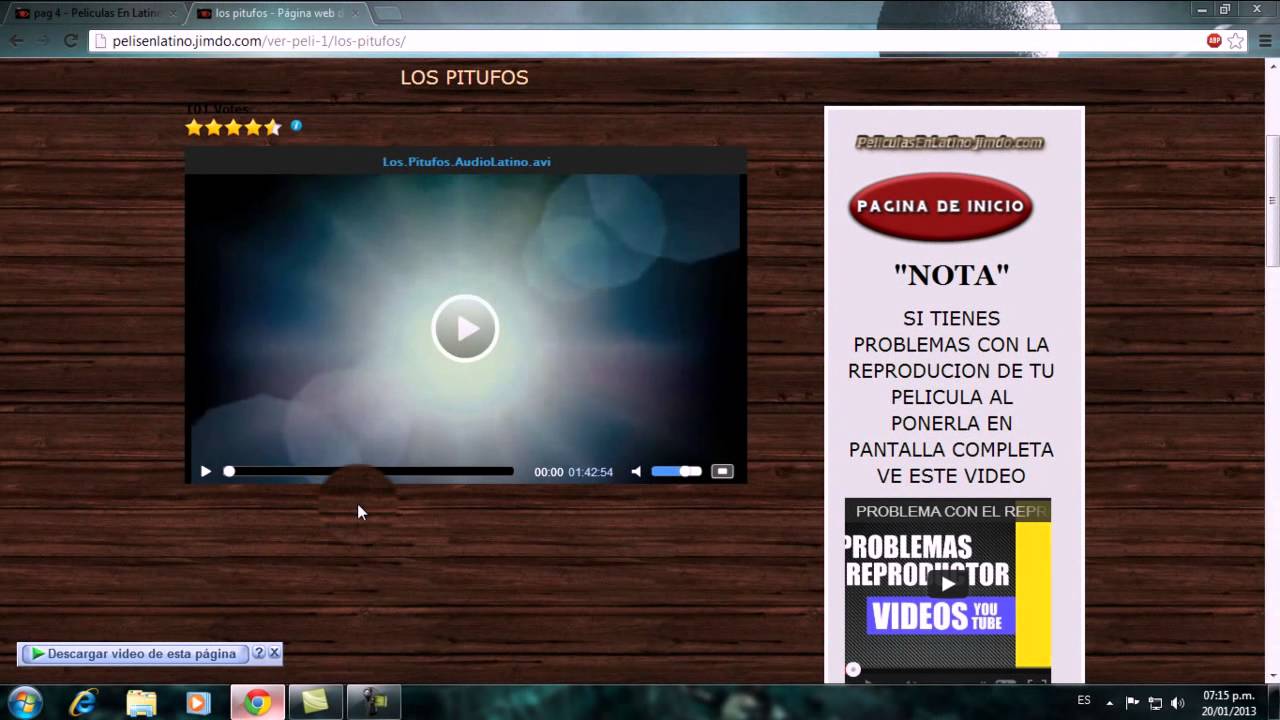1280x720 pixels.
Task: Rate the movie with the fifth star
Action: coord(273,127)
